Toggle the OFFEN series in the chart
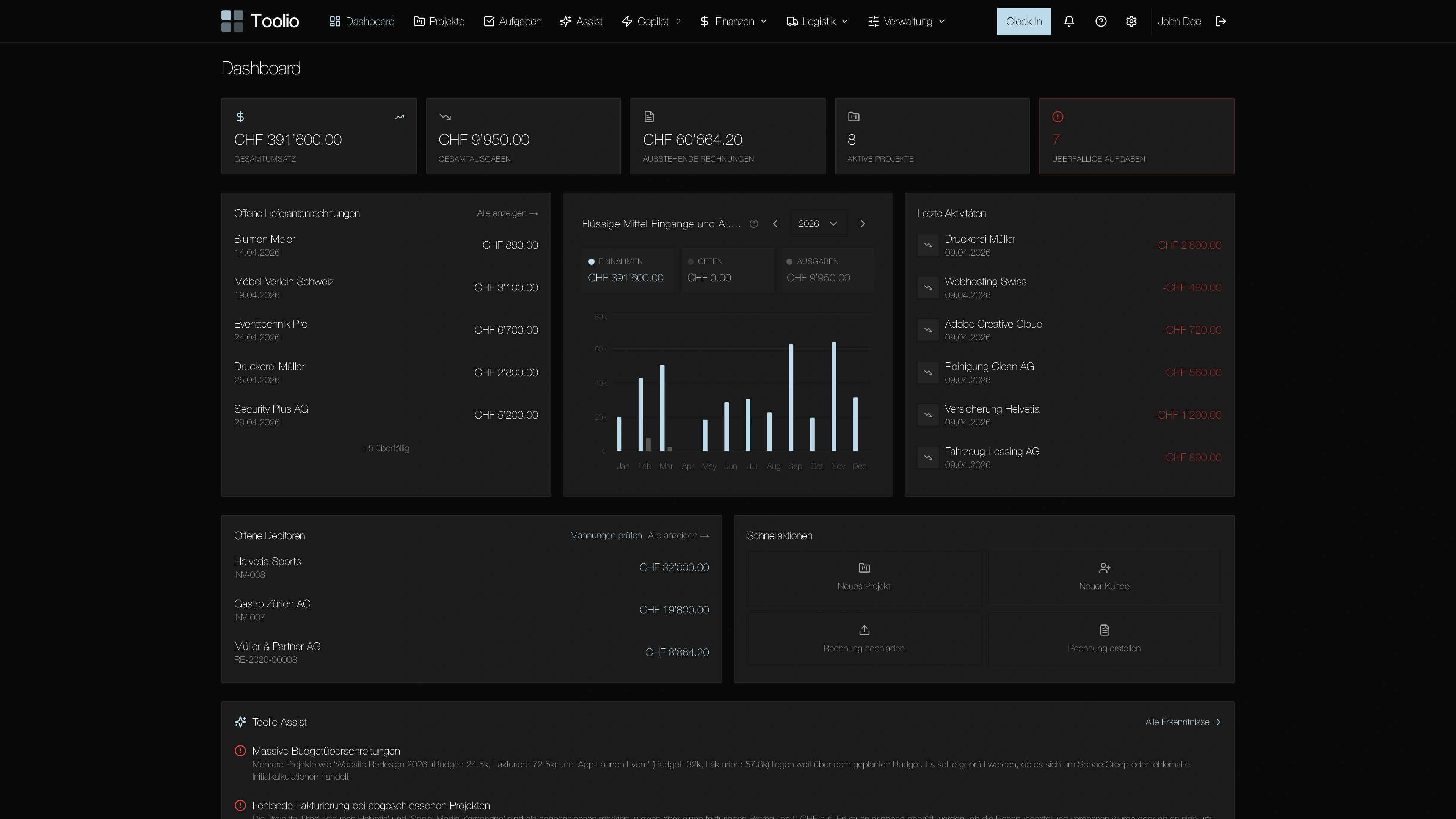The width and height of the screenshot is (1456, 819). click(x=728, y=270)
